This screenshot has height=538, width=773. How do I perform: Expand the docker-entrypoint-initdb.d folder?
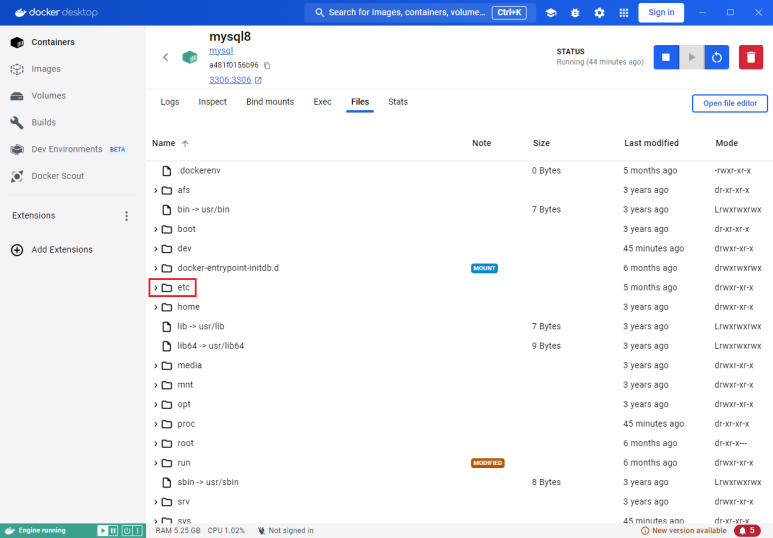156,268
